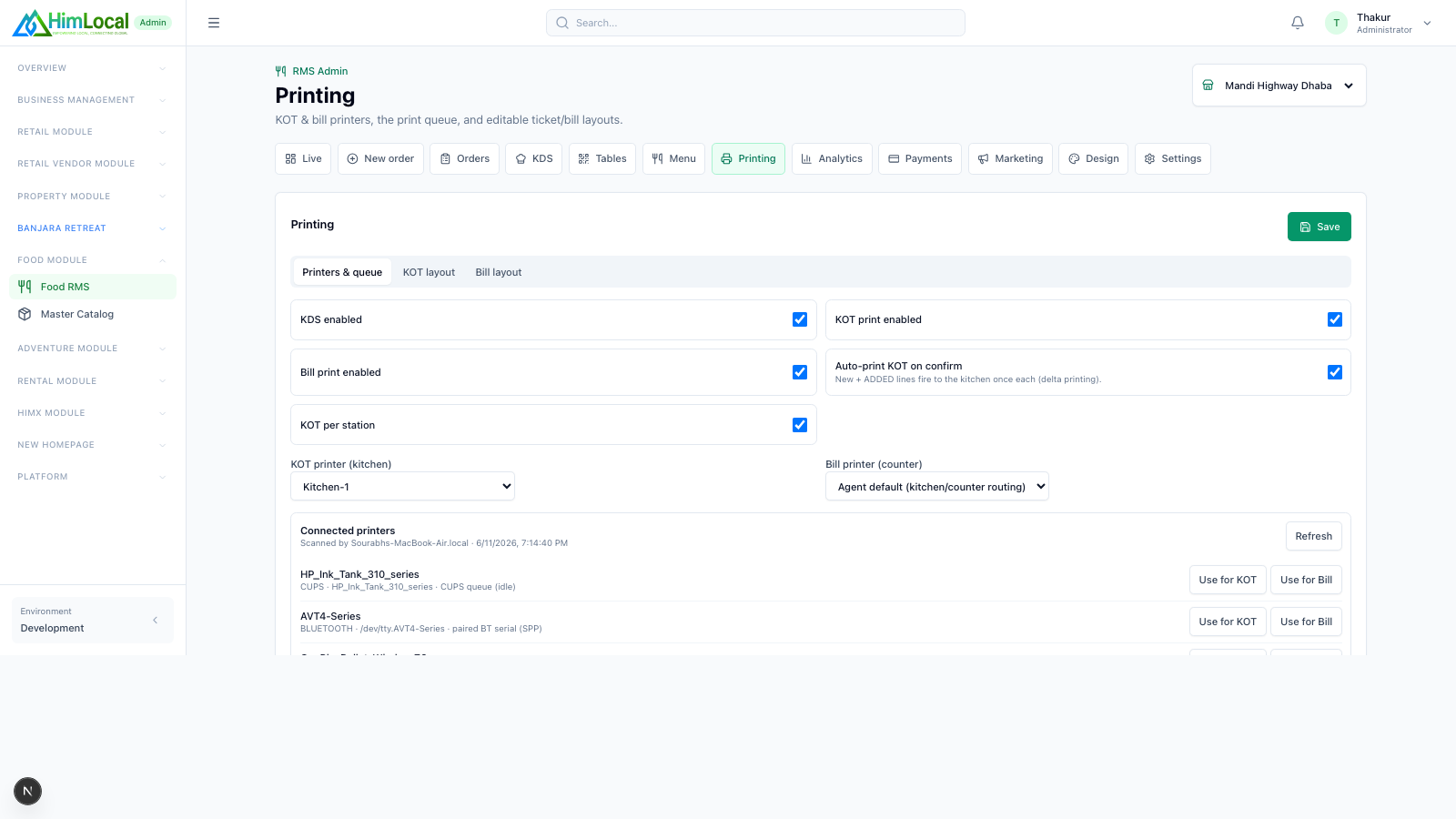The image size is (1456, 819).
Task: Click the HimLocal logo
Action: [71, 23]
